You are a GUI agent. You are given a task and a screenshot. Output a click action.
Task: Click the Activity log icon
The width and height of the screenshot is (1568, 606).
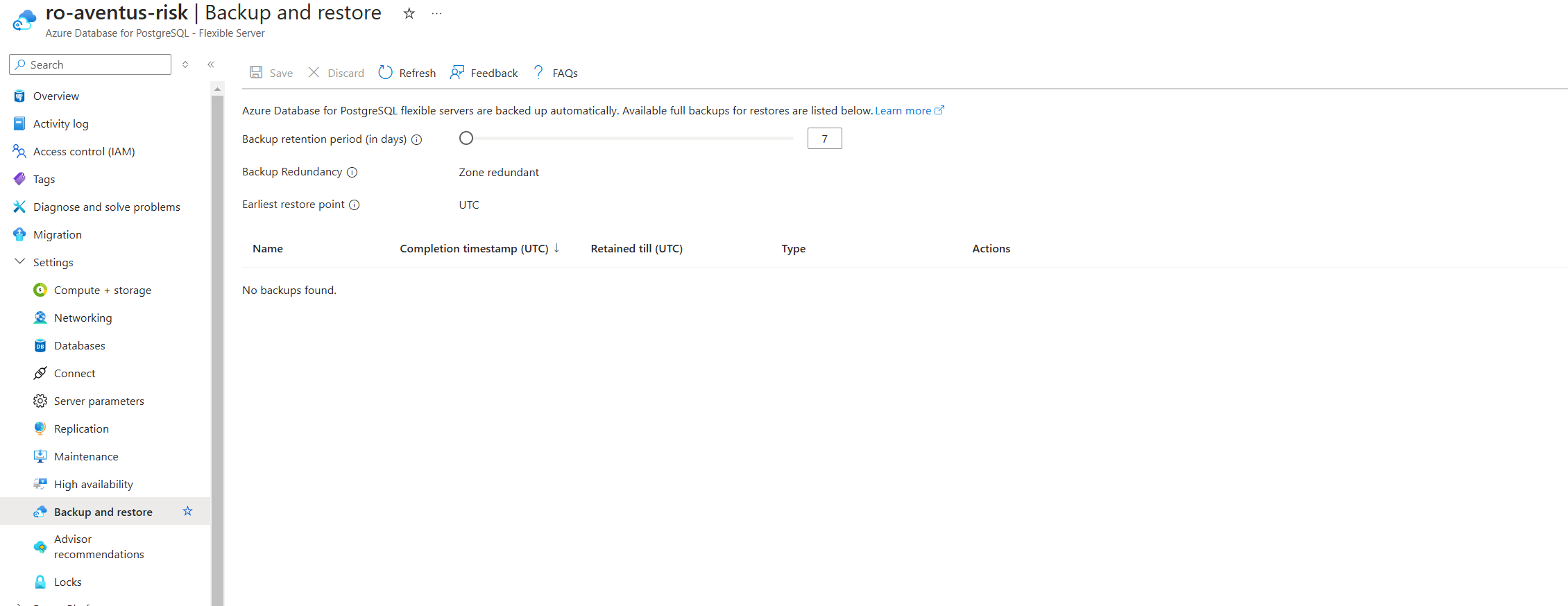(x=19, y=123)
